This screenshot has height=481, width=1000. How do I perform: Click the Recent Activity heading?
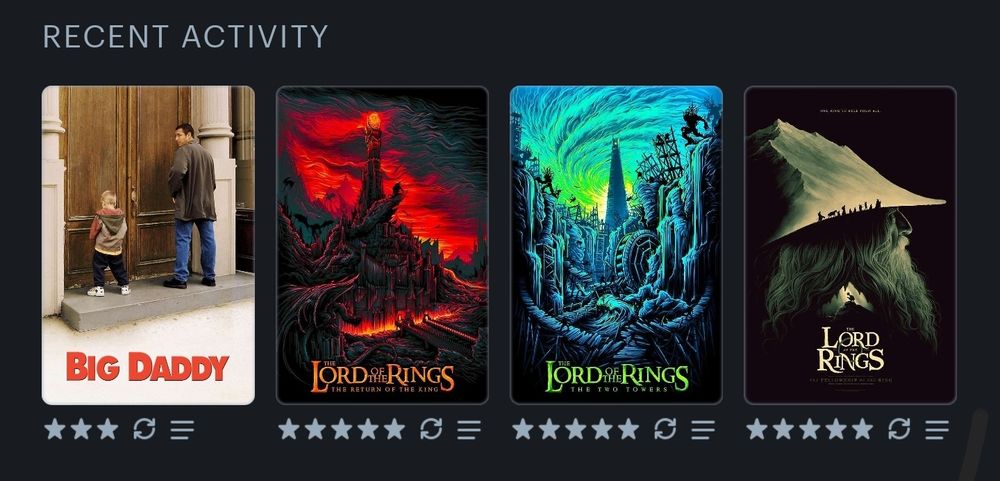[185, 36]
